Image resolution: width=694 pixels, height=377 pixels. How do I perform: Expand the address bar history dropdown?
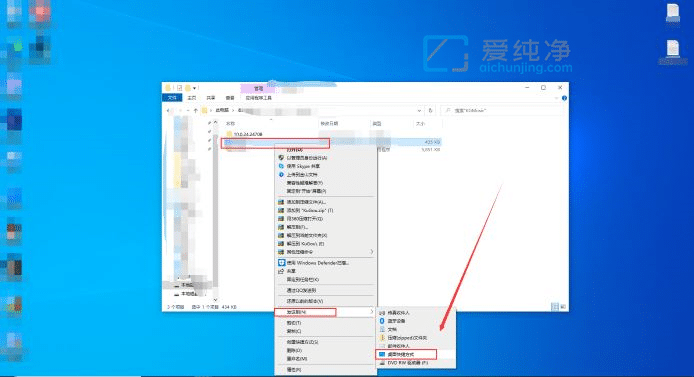419,110
